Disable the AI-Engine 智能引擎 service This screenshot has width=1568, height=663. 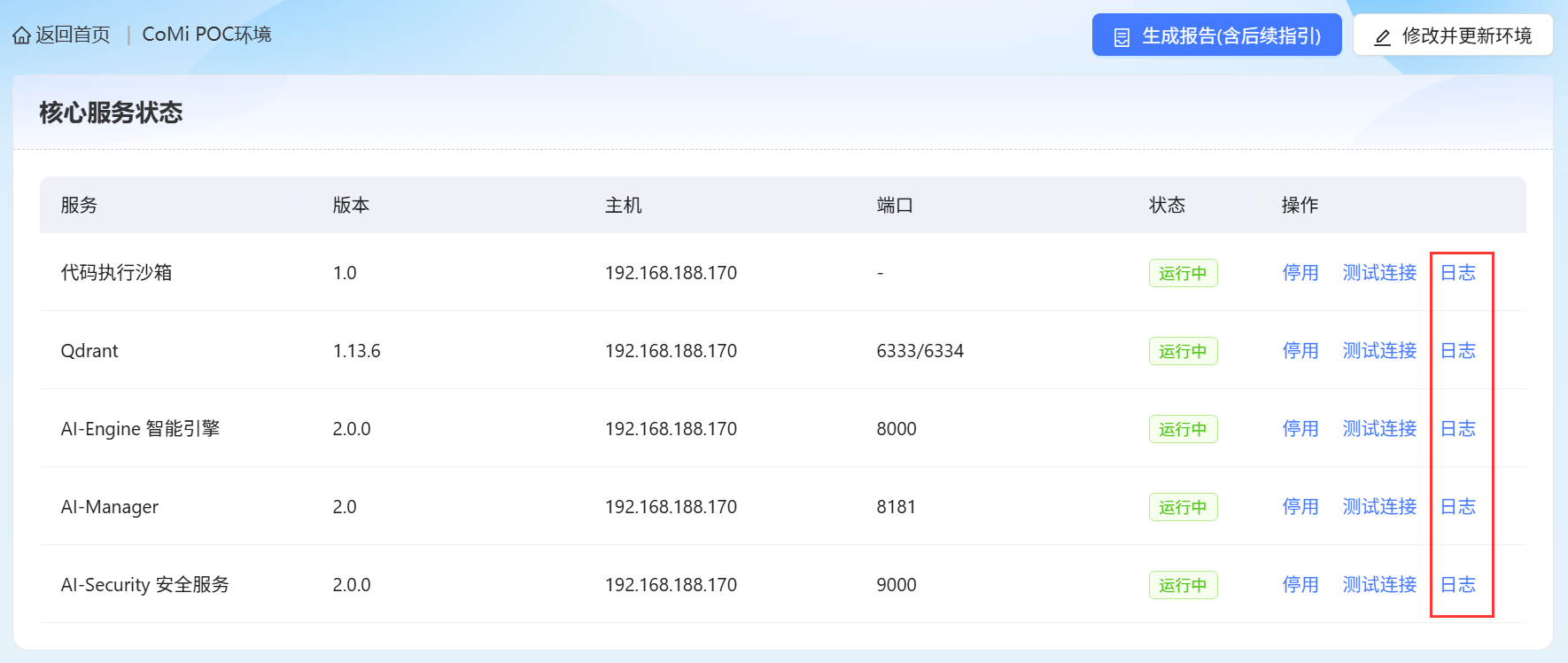click(x=1300, y=429)
